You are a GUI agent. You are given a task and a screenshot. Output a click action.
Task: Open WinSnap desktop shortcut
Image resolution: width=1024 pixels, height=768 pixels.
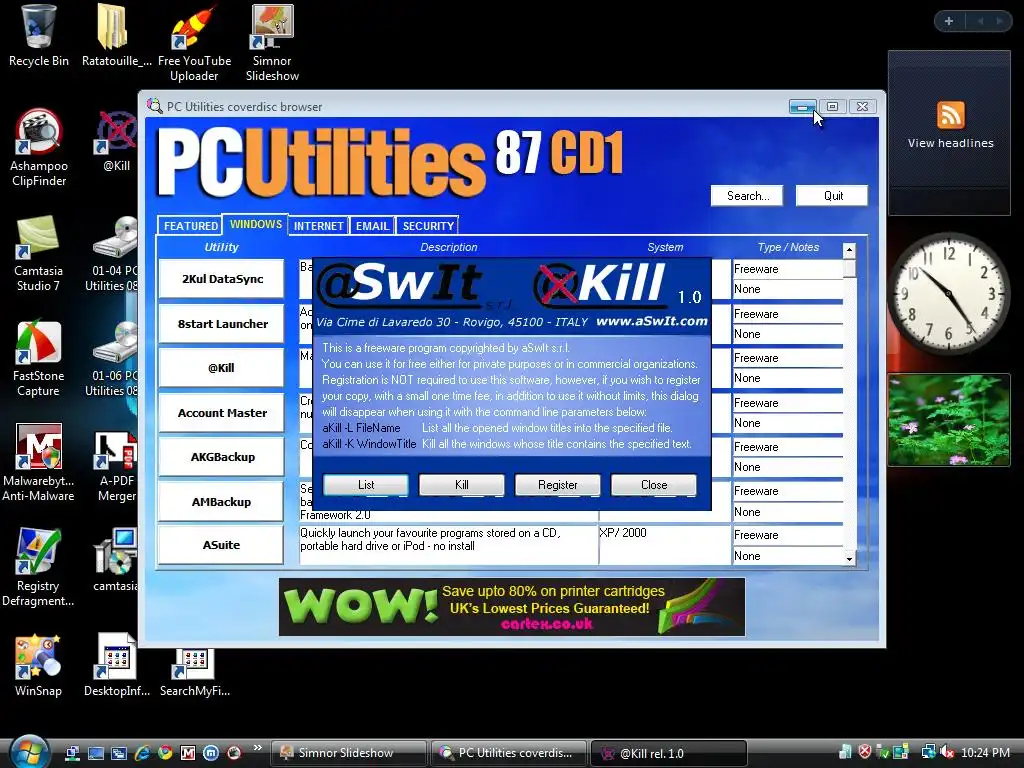coord(39,666)
